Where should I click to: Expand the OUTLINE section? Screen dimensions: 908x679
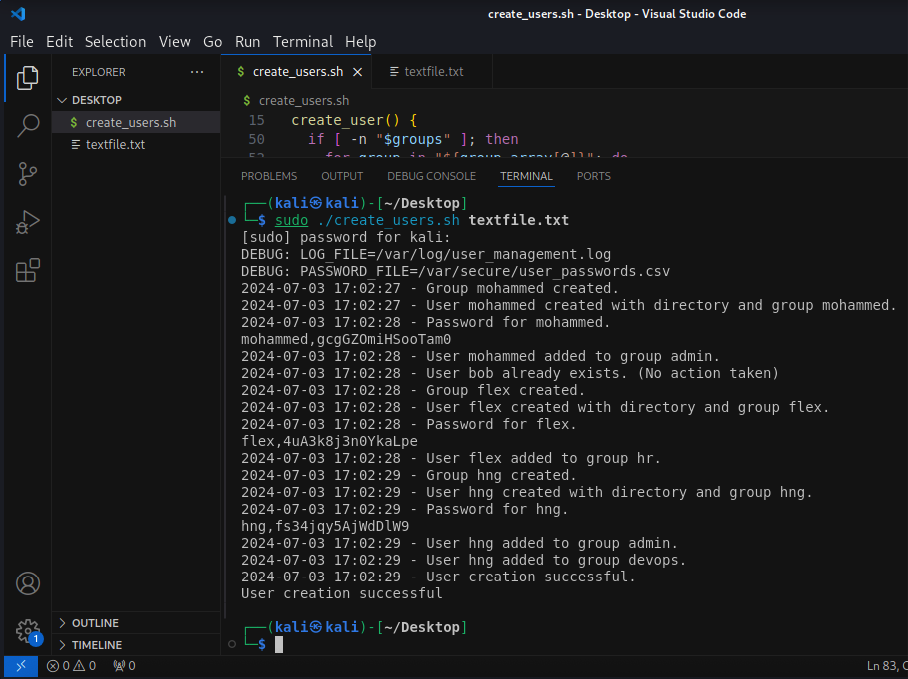click(136, 623)
